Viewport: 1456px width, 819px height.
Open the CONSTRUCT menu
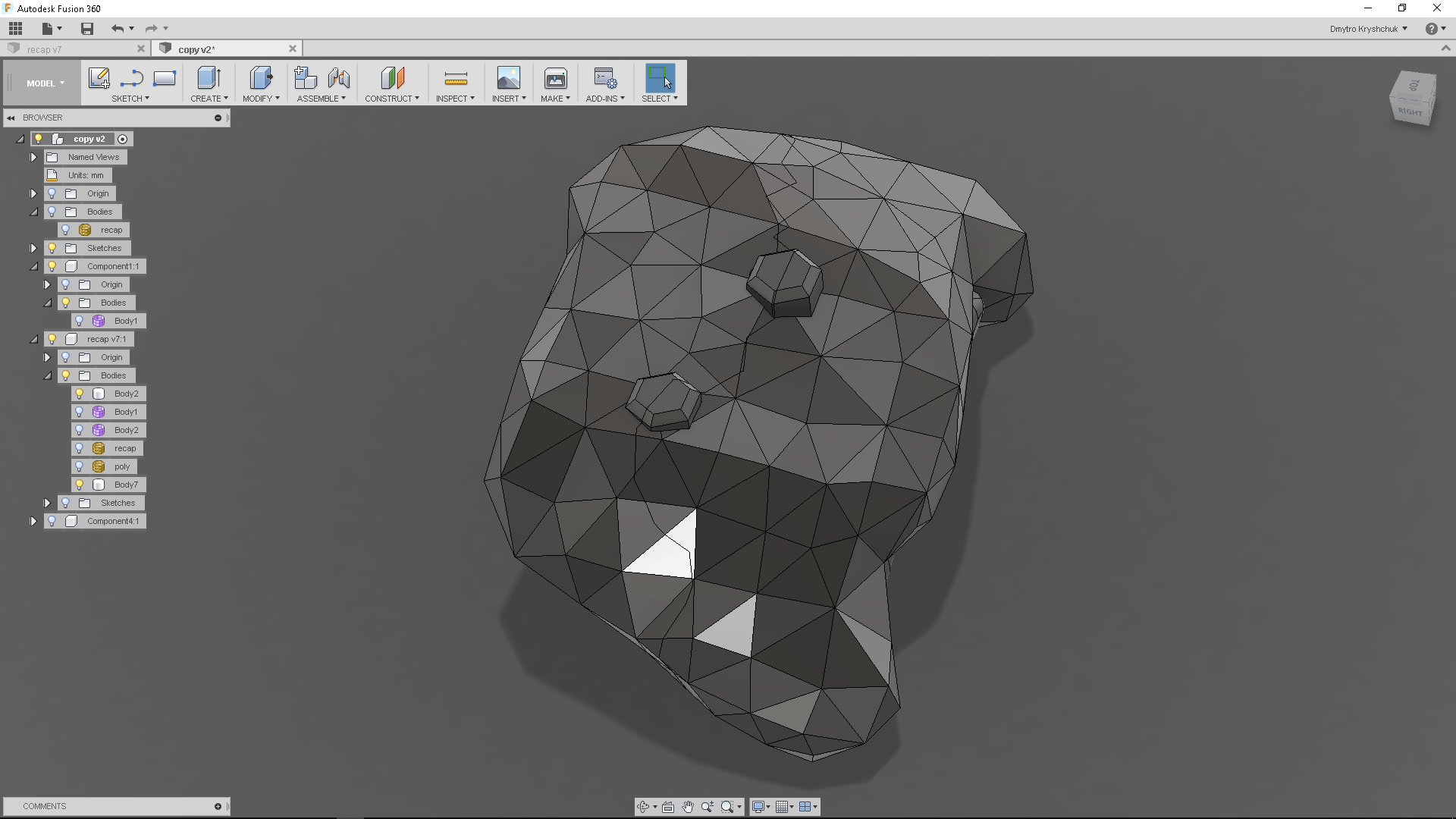[392, 99]
